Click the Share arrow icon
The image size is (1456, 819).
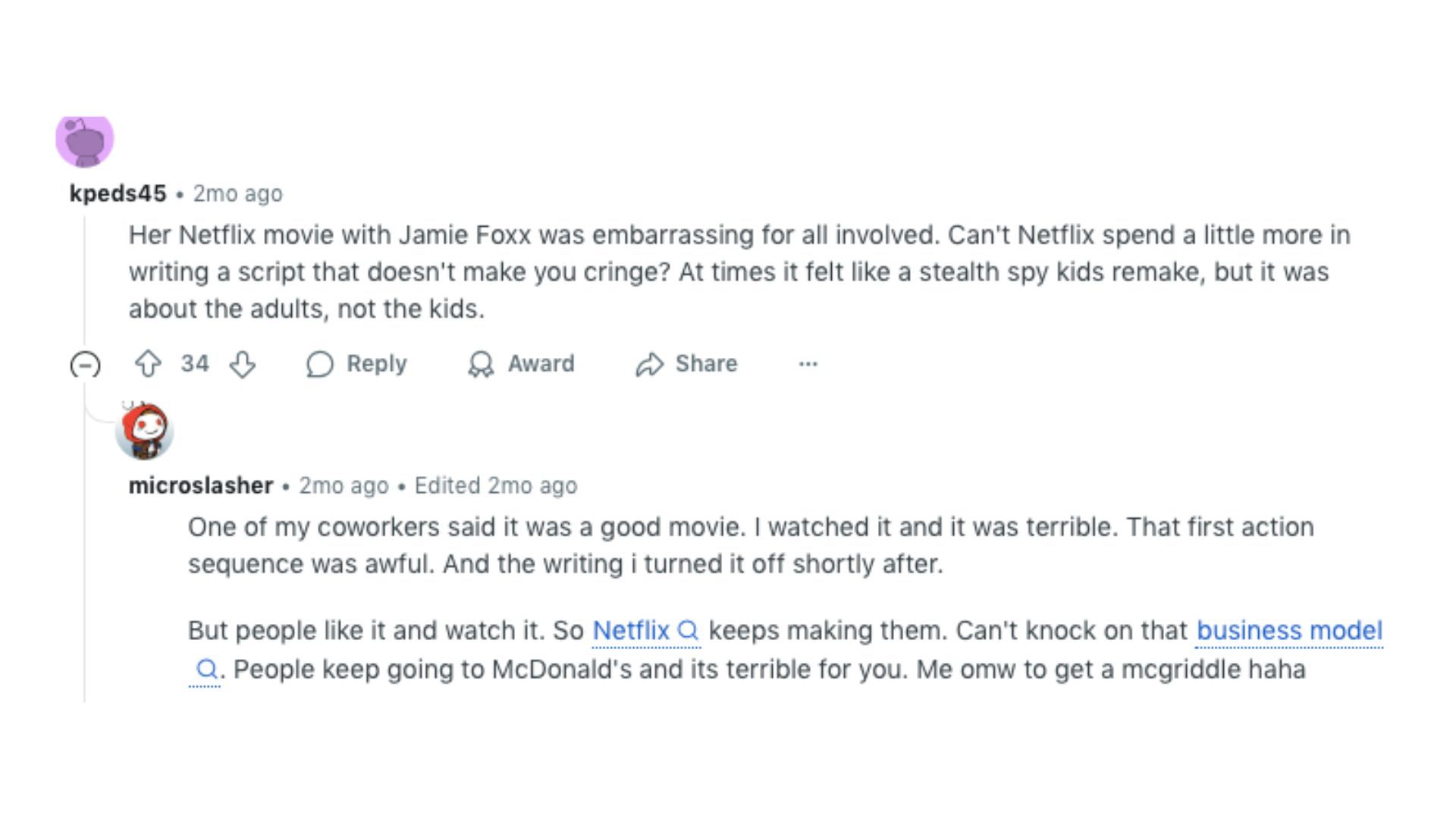pyautogui.click(x=650, y=364)
